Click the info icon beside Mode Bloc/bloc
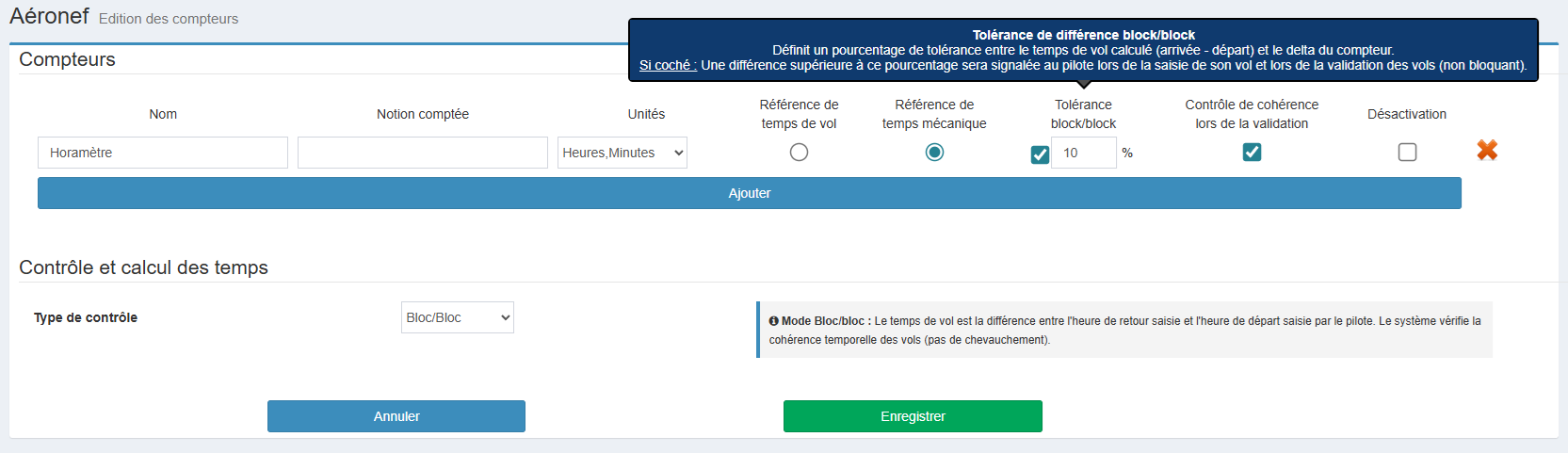 773,321
